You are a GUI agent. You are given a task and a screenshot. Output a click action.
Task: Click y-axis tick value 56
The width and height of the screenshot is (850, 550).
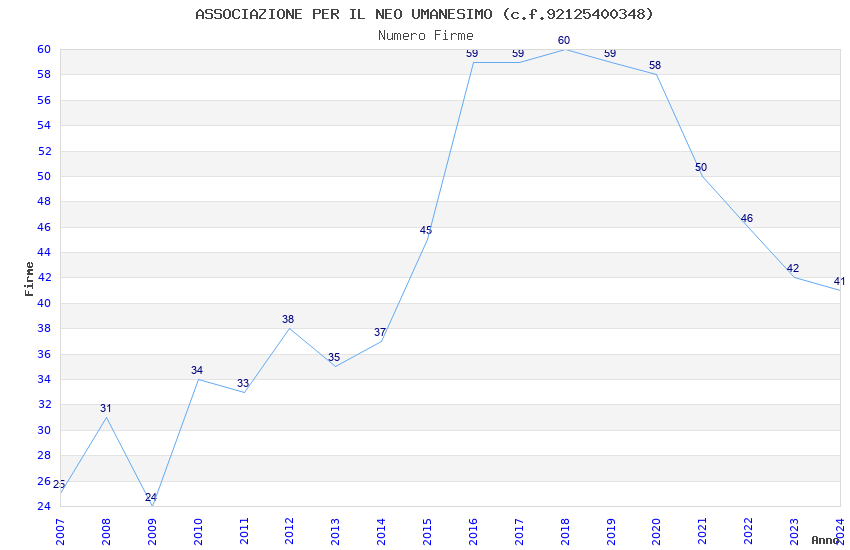(44, 100)
